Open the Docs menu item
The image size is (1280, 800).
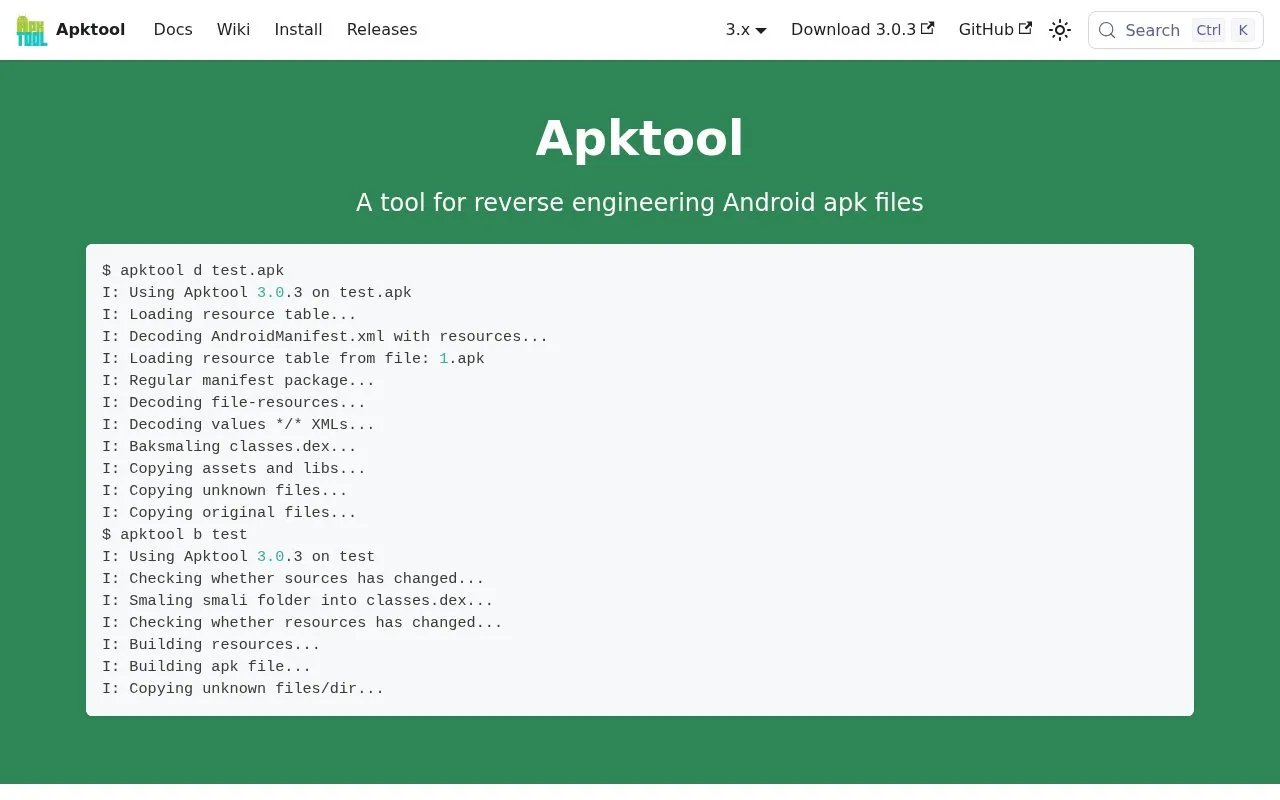pyautogui.click(x=173, y=30)
